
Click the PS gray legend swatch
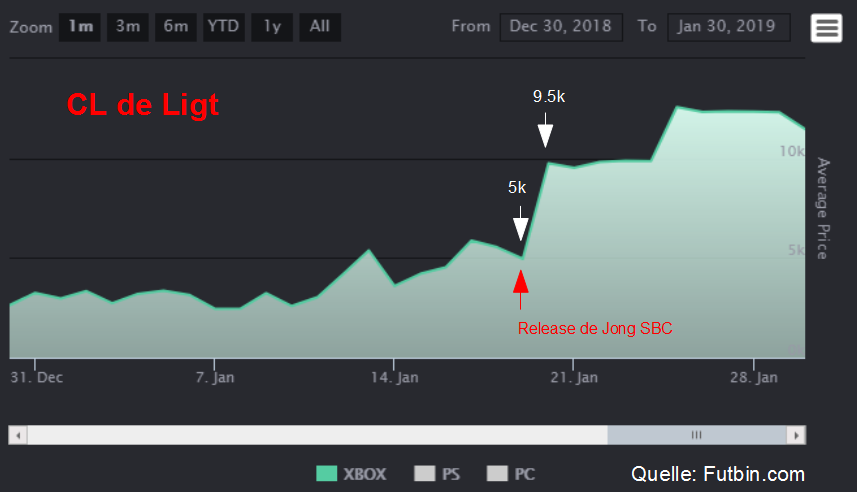pos(425,473)
